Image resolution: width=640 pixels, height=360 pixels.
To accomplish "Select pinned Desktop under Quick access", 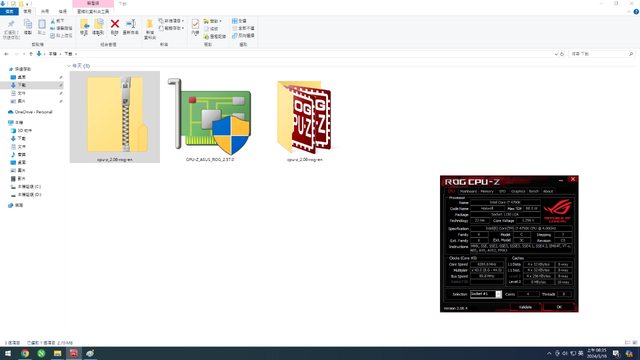I will (x=19, y=77).
